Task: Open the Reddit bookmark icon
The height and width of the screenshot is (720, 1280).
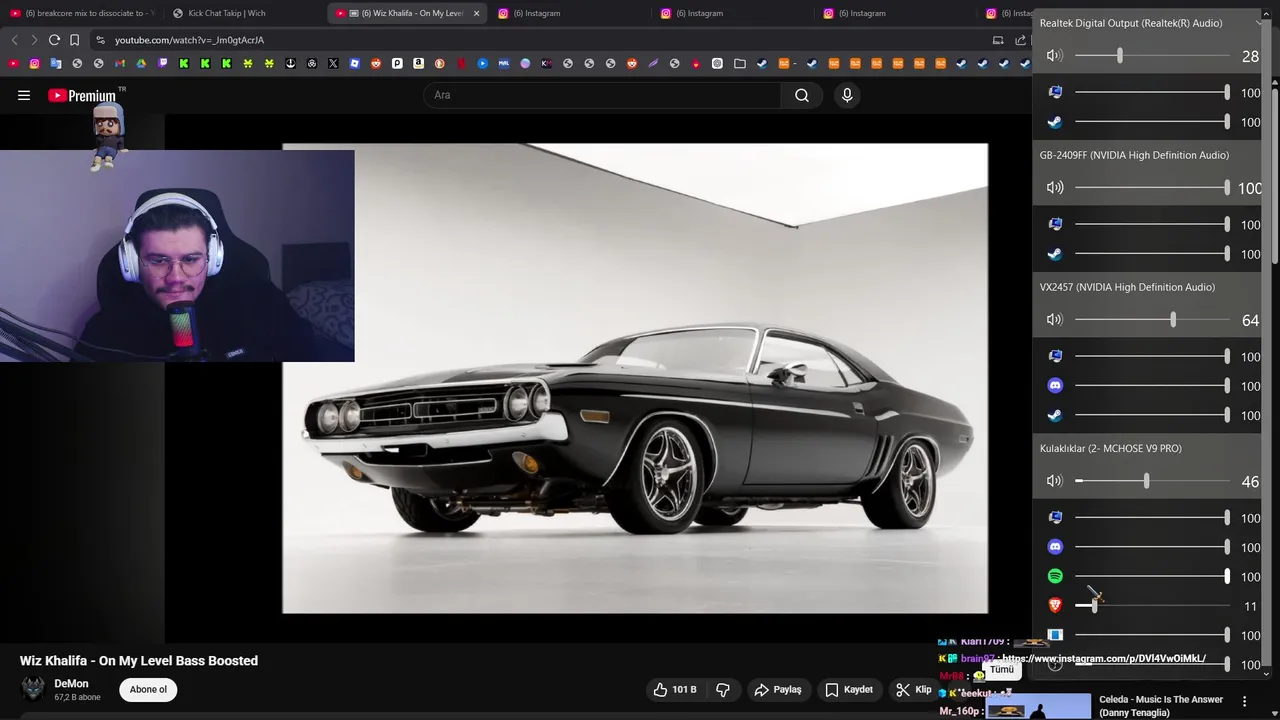Action: pyautogui.click(x=376, y=64)
